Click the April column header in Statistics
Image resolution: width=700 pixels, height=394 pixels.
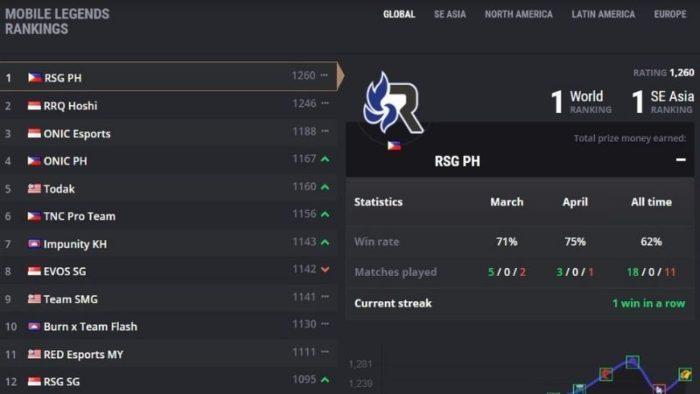click(575, 202)
